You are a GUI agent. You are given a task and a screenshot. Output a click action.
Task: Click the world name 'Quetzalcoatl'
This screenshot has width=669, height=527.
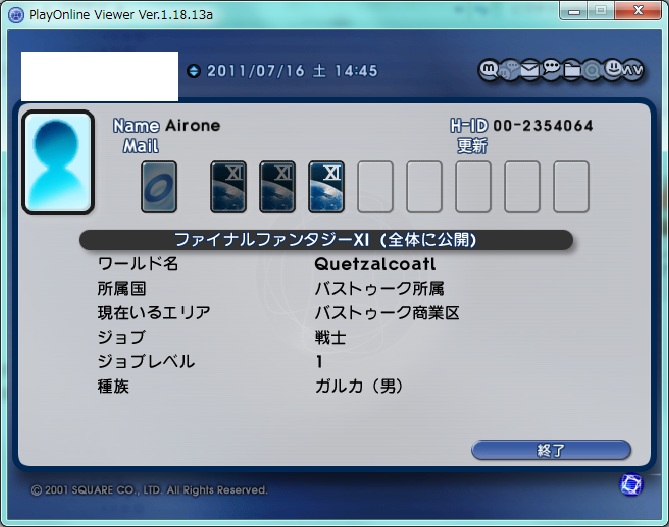375,264
